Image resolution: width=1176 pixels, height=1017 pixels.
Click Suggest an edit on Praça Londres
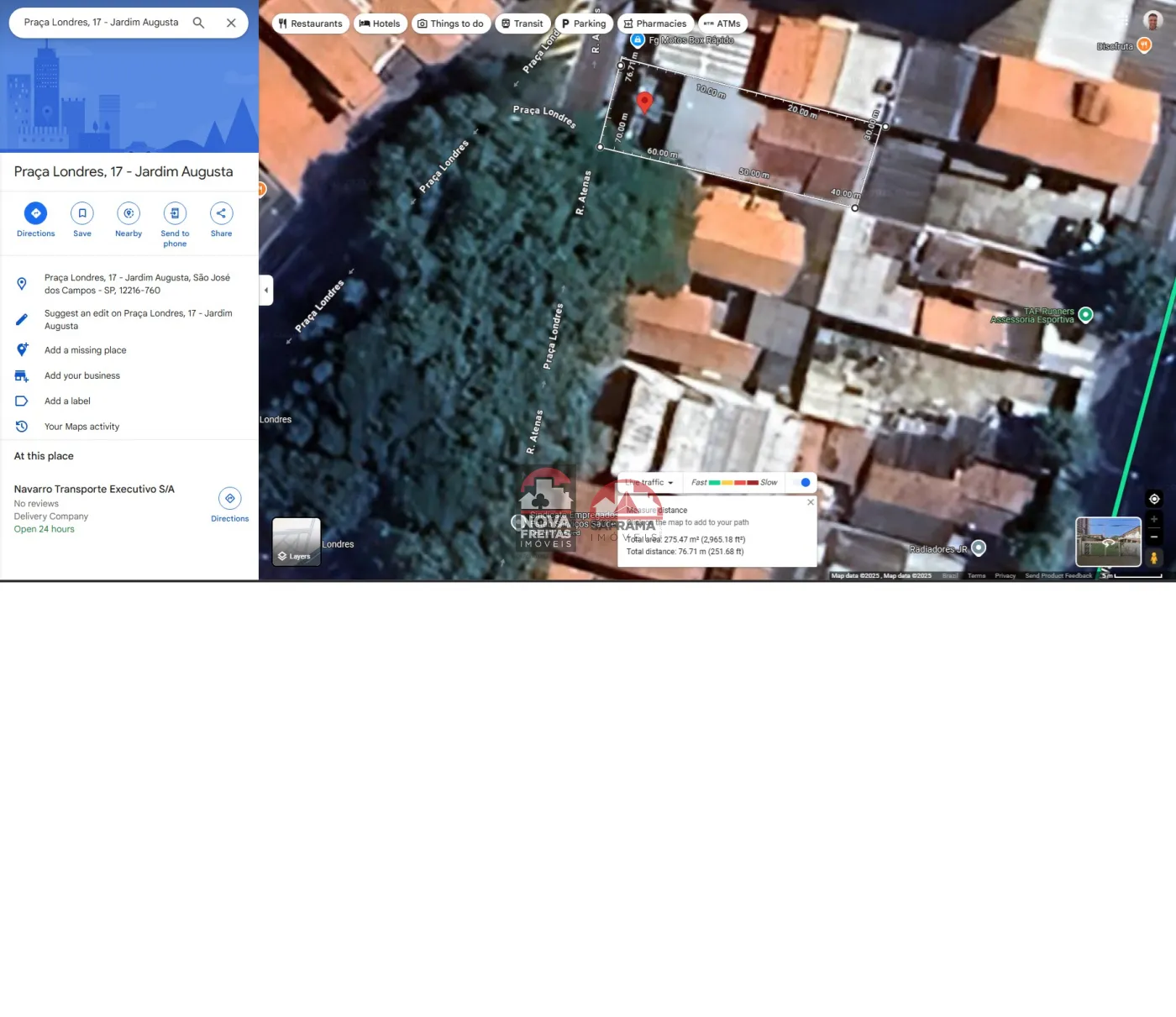tap(138, 319)
